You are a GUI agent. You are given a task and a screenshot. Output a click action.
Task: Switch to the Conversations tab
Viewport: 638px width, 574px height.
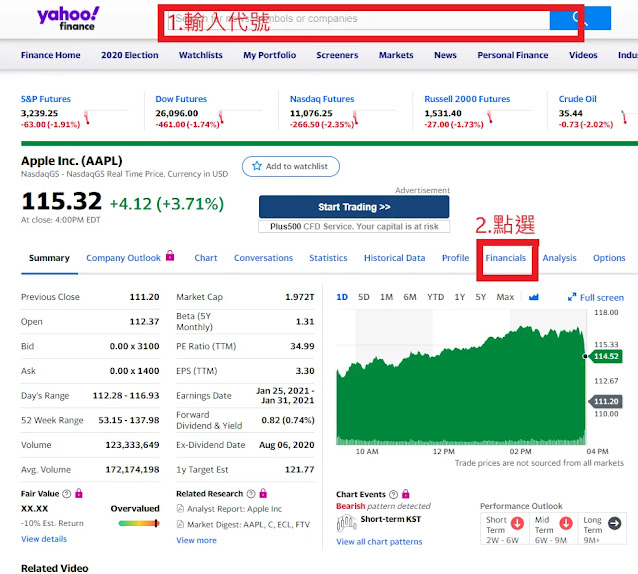pyautogui.click(x=263, y=258)
